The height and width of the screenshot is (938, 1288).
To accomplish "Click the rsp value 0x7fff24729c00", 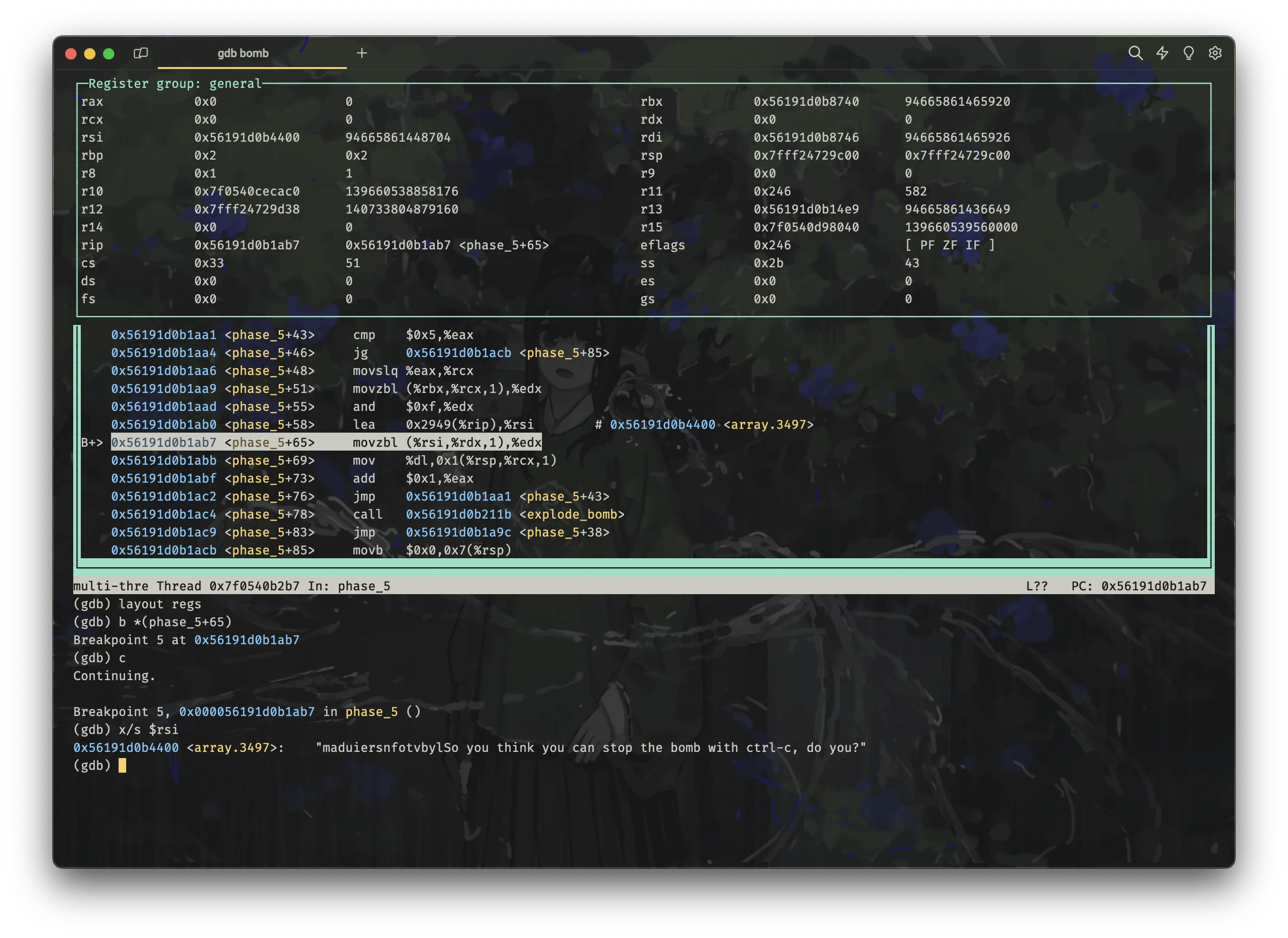I will click(x=806, y=155).
